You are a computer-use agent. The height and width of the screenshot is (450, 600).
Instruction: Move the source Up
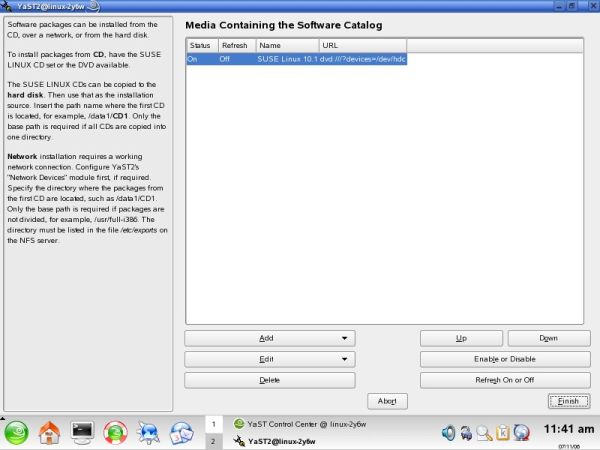[461, 338]
